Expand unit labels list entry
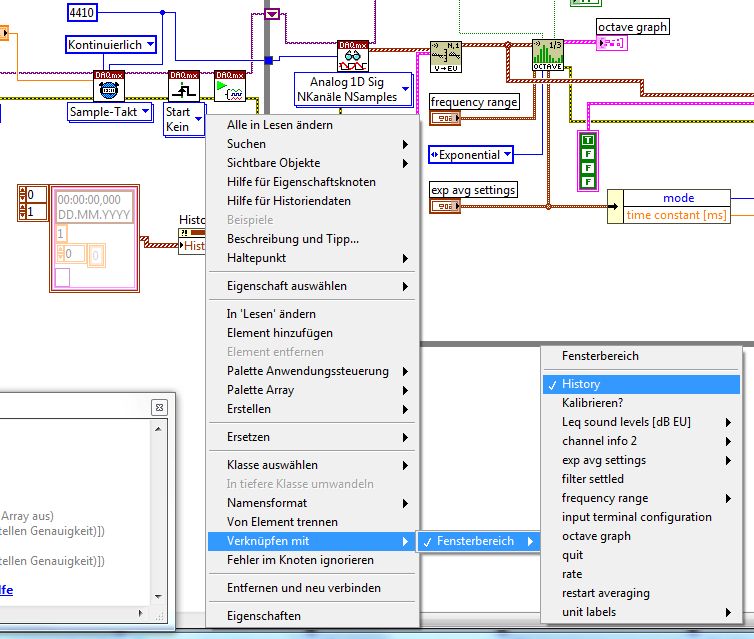This screenshot has width=754, height=639. click(x=641, y=612)
